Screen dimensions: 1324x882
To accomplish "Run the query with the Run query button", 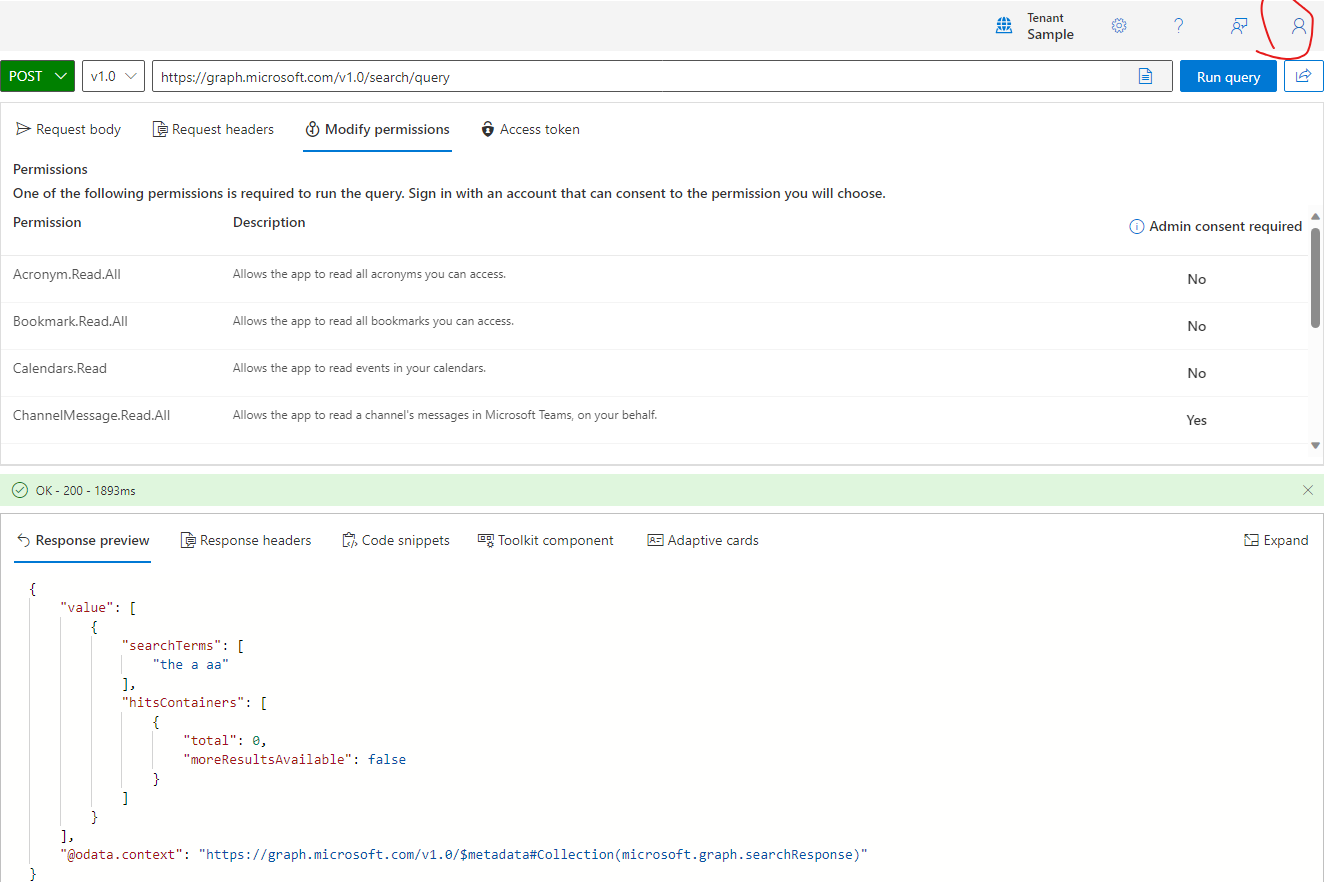I will click(x=1228, y=75).
